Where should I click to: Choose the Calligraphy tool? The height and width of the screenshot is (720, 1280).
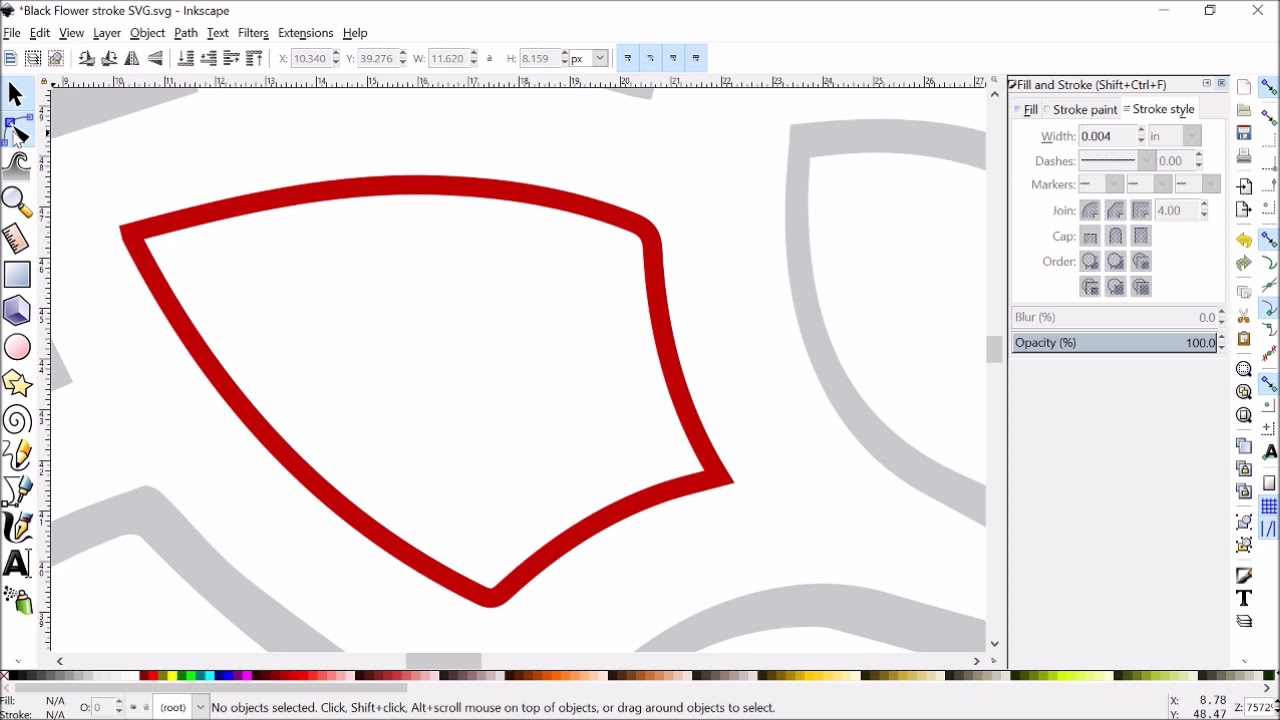[x=16, y=527]
